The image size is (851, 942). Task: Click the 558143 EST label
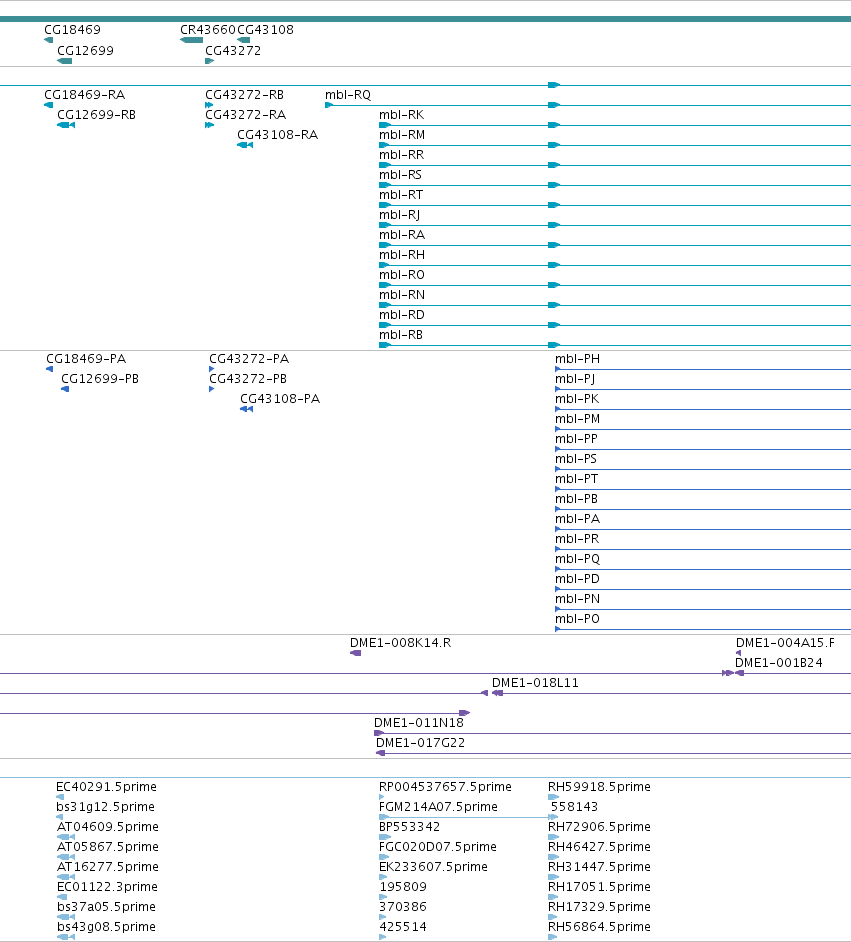click(574, 806)
